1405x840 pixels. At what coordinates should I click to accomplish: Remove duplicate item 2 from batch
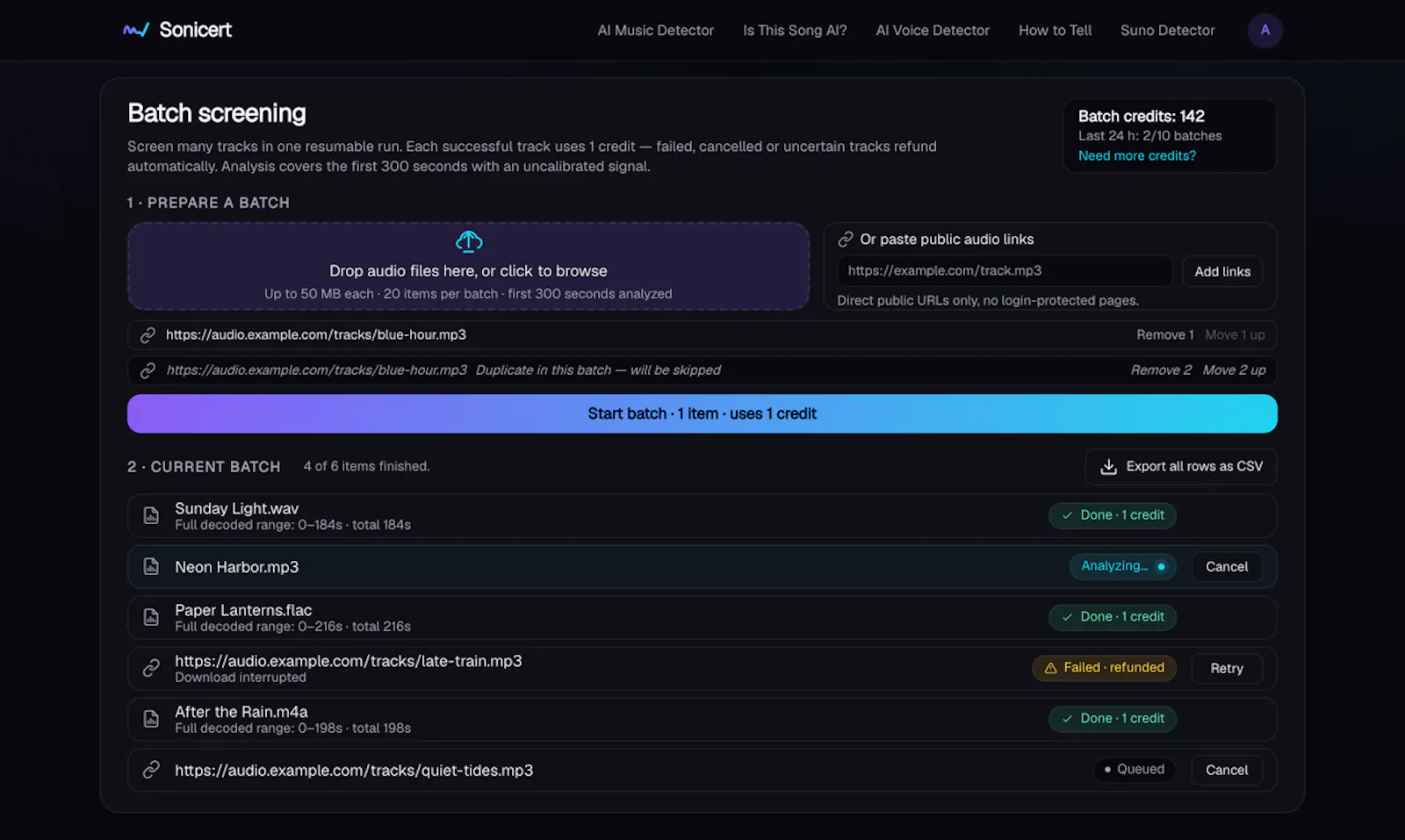(1161, 370)
